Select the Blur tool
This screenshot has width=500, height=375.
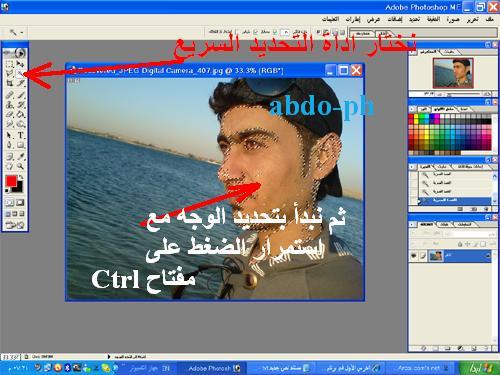(x=10, y=124)
